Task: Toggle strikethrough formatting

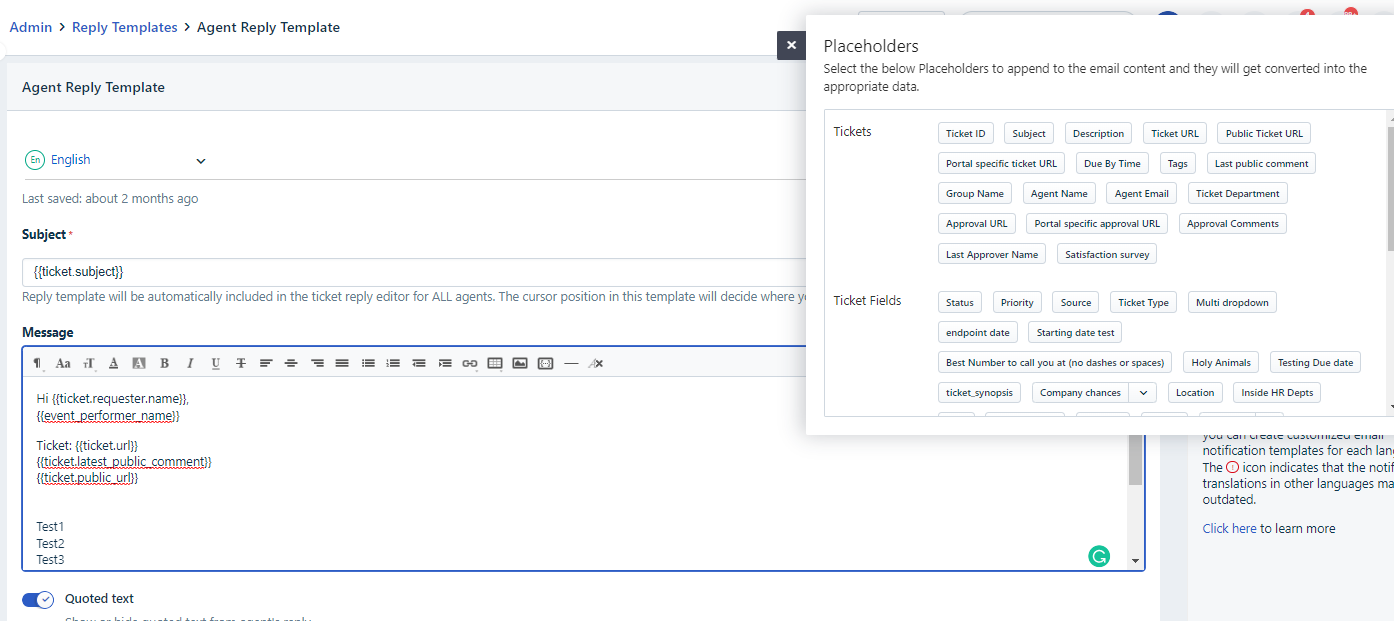Action: [x=241, y=363]
